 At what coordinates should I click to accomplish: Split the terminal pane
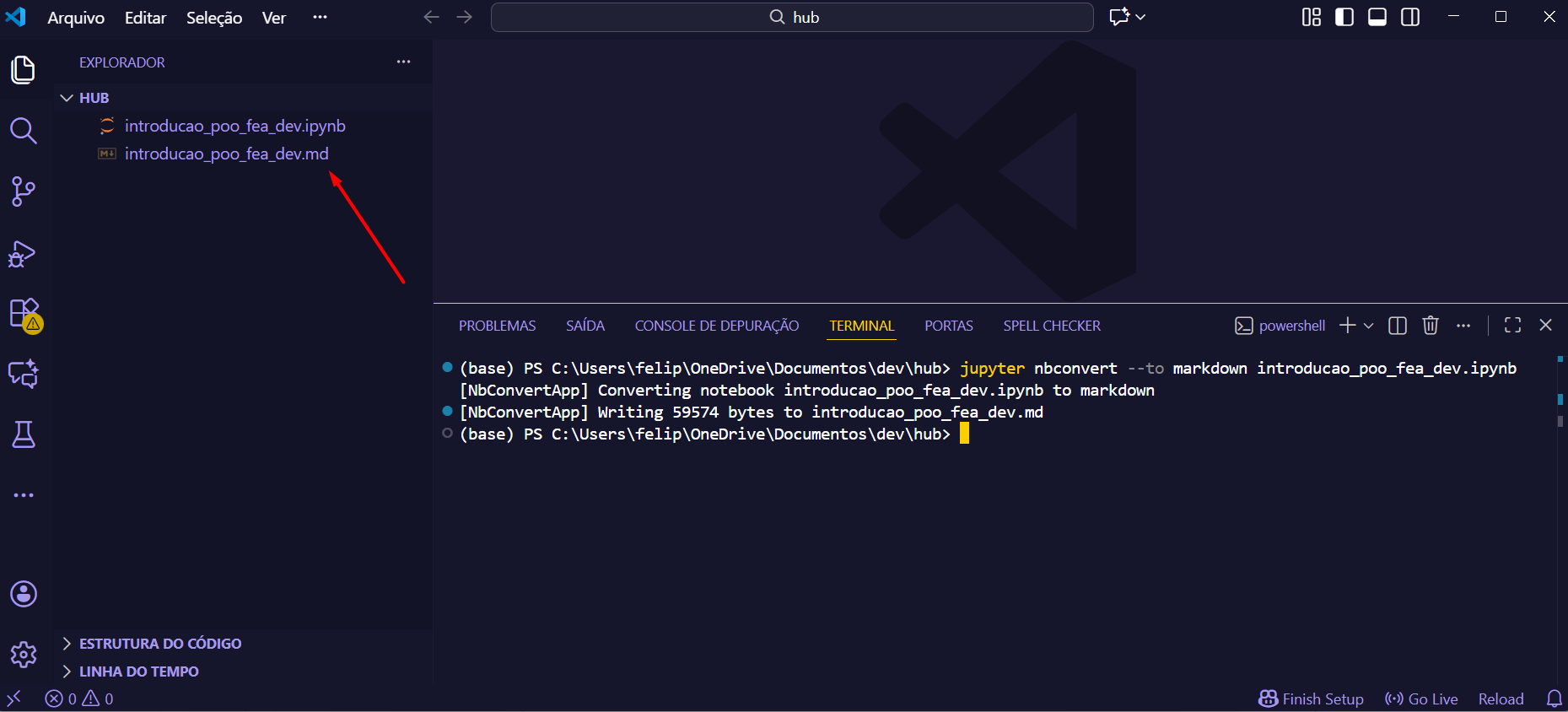coord(1397,326)
